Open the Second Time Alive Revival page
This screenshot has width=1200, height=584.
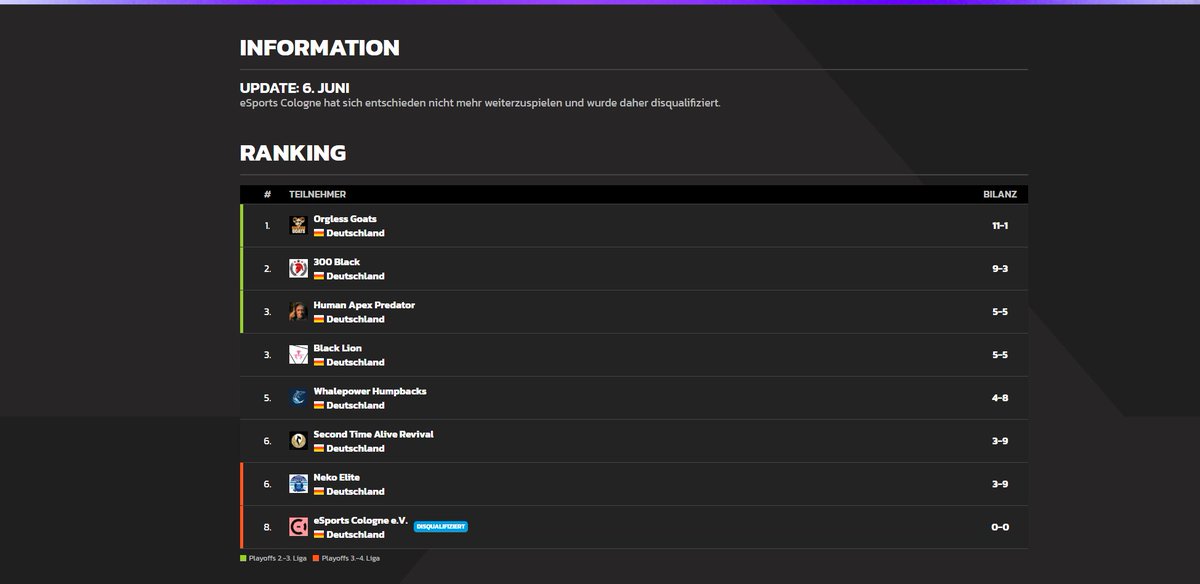coord(374,434)
